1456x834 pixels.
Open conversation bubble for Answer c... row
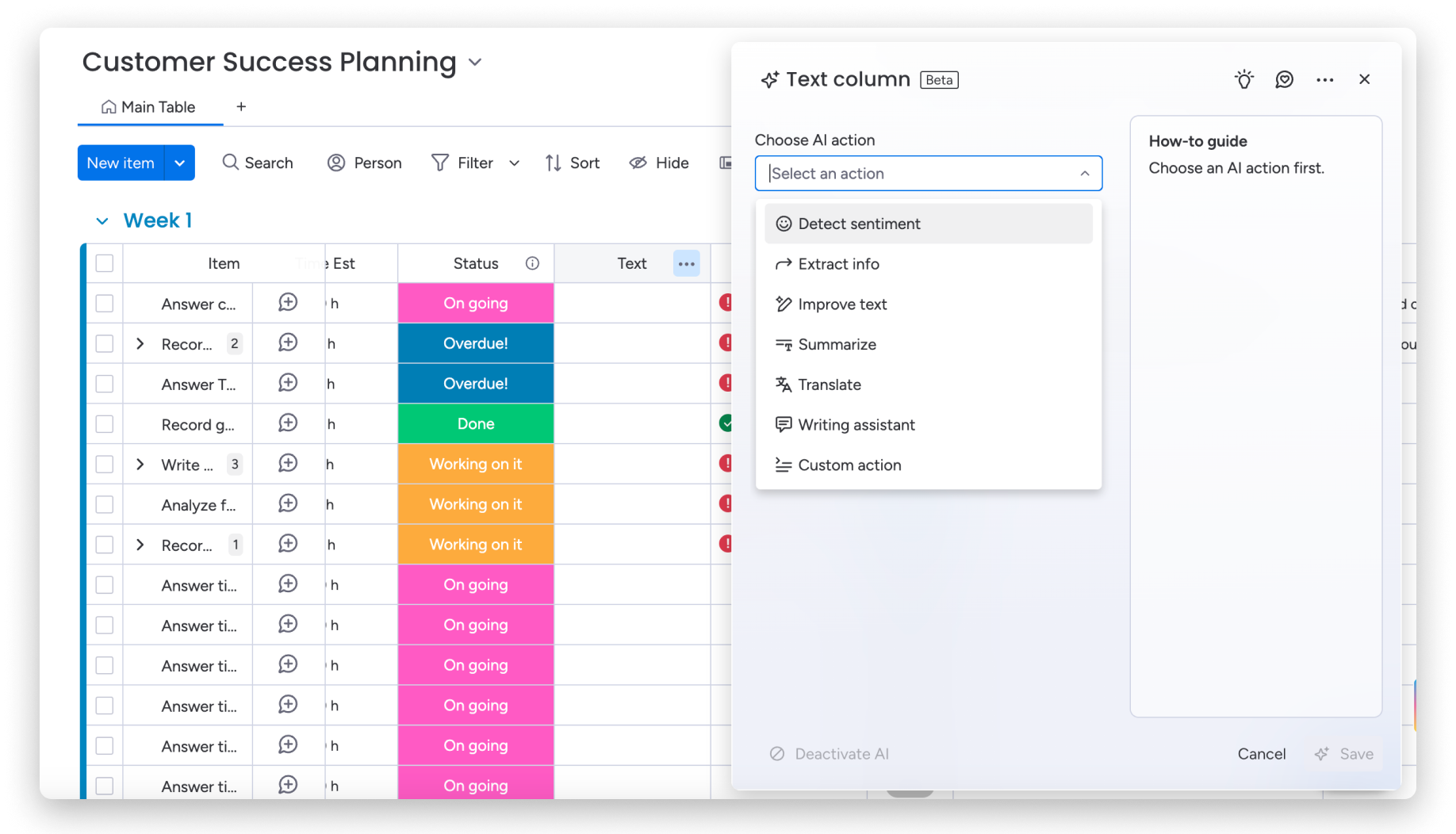(288, 303)
